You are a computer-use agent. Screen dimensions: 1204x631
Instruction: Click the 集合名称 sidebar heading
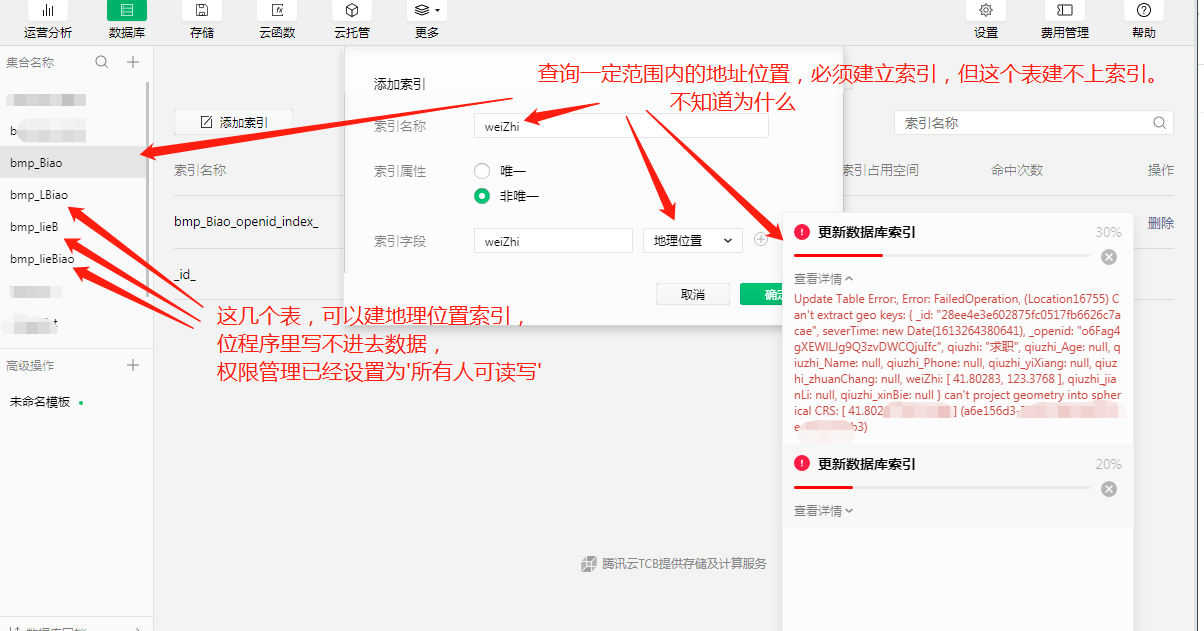point(30,62)
